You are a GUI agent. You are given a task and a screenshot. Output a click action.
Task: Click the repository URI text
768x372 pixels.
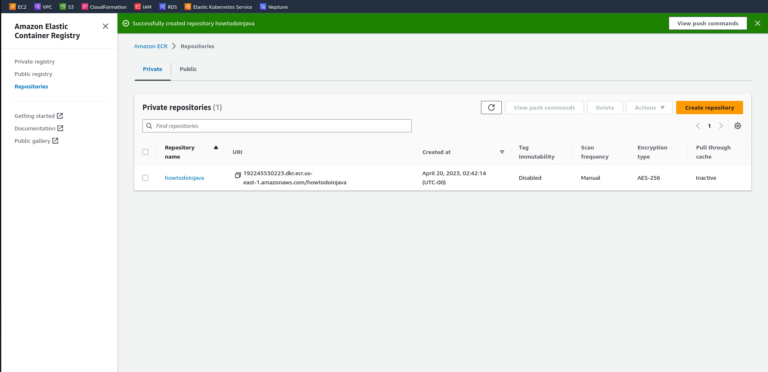tap(295, 178)
